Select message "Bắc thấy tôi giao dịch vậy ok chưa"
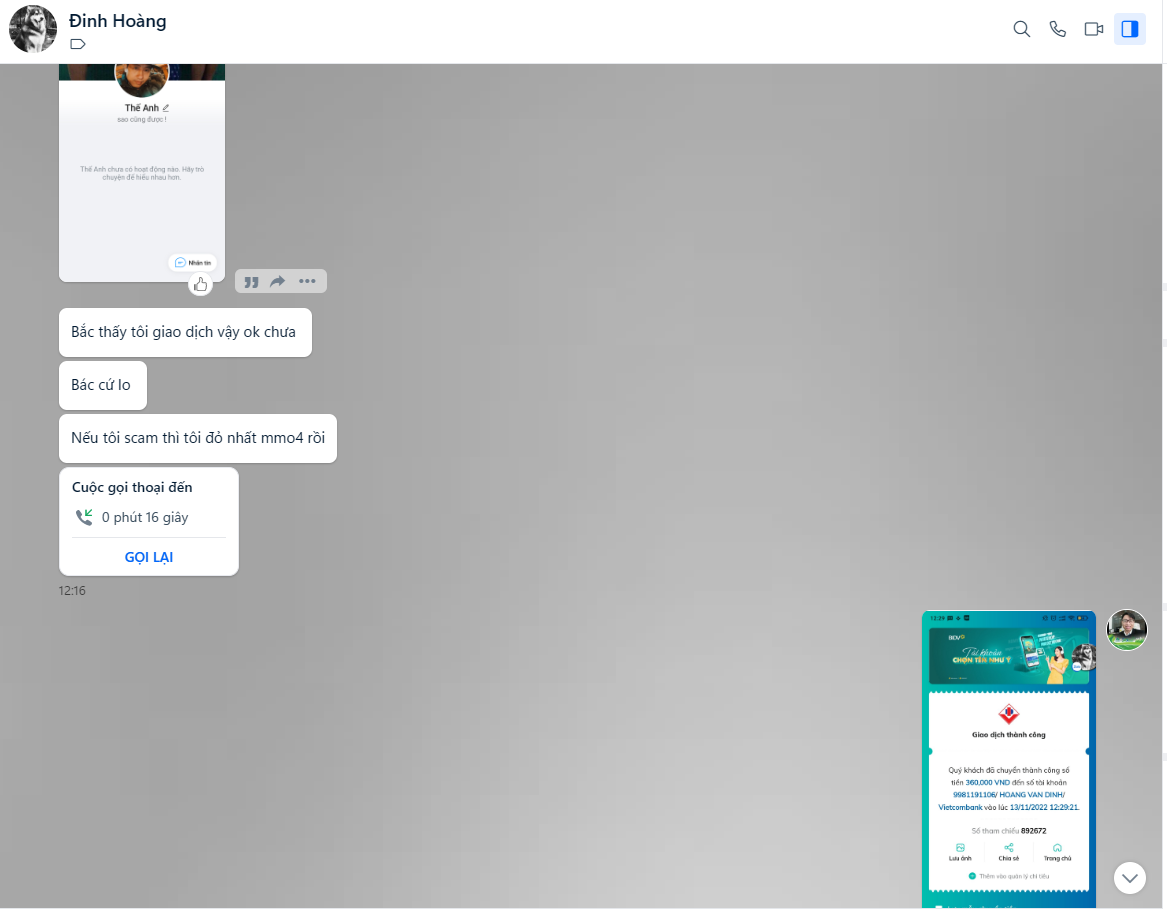The image size is (1167, 909). coord(185,332)
